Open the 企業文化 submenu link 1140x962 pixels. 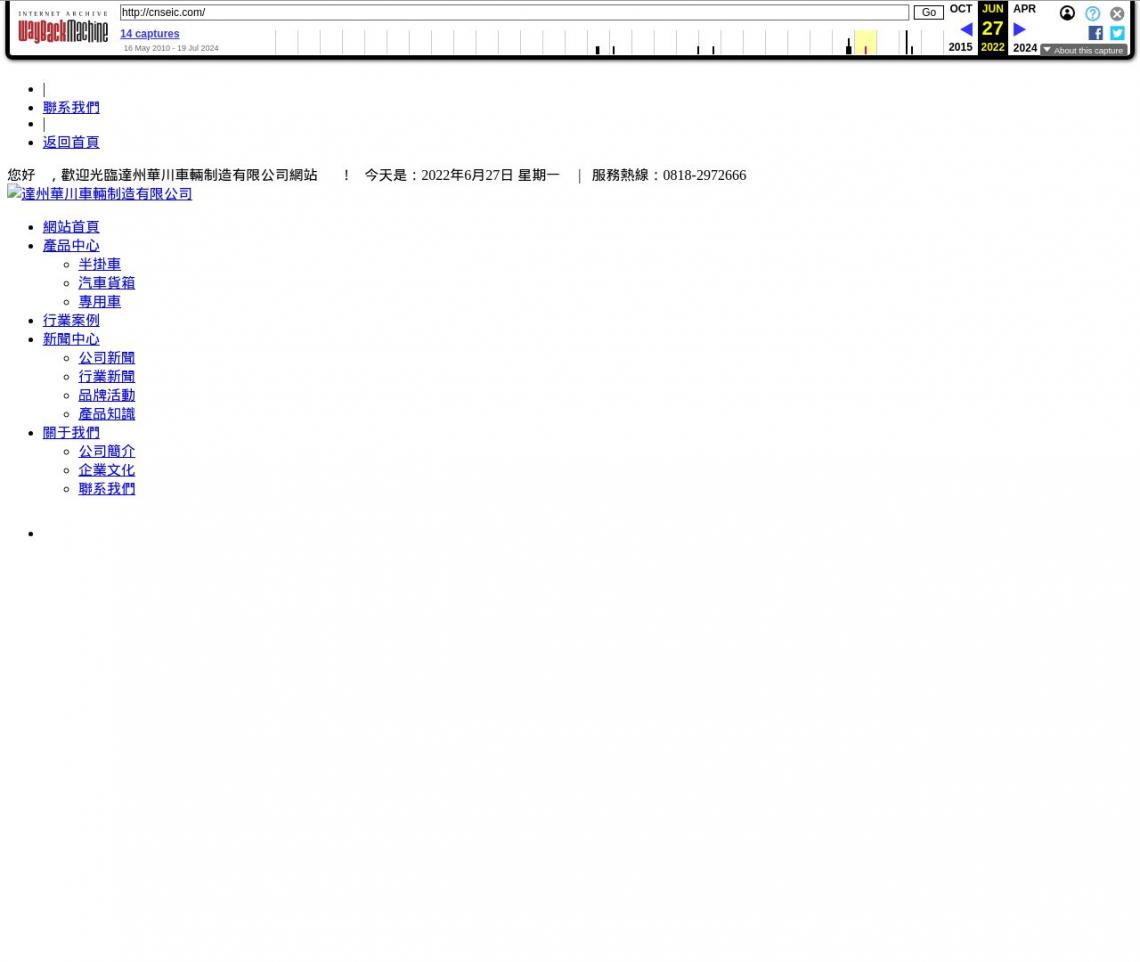pyautogui.click(x=106, y=470)
